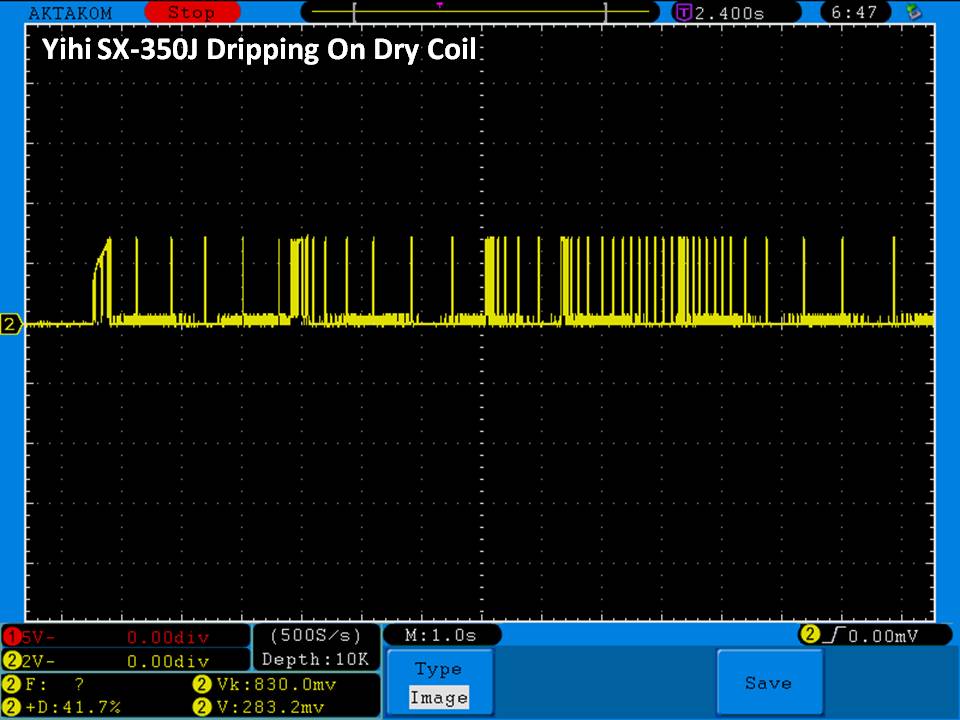Screen dimensions: 960x720
Task: Click the AKTAKOM brand logo
Action: [70, 13]
